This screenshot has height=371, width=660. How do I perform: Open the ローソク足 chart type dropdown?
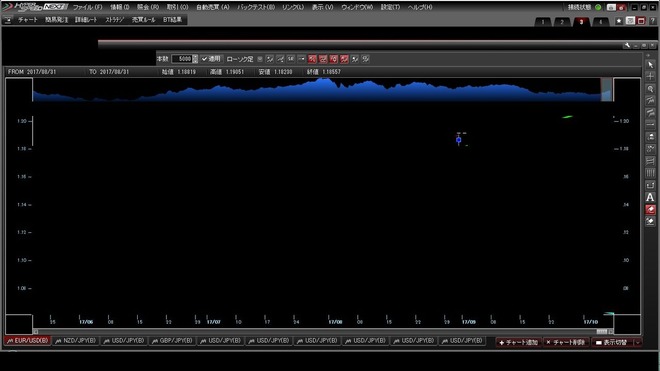pos(240,59)
